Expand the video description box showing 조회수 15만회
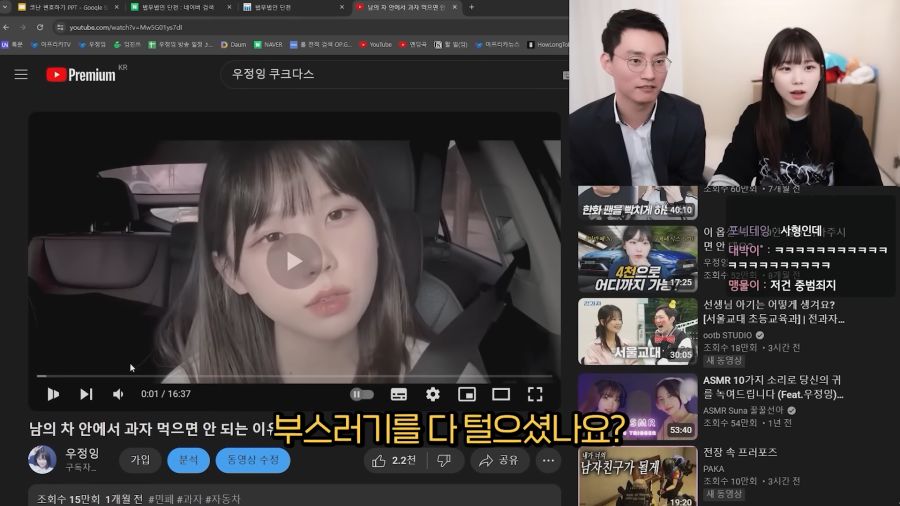The image size is (900, 506). point(294,496)
